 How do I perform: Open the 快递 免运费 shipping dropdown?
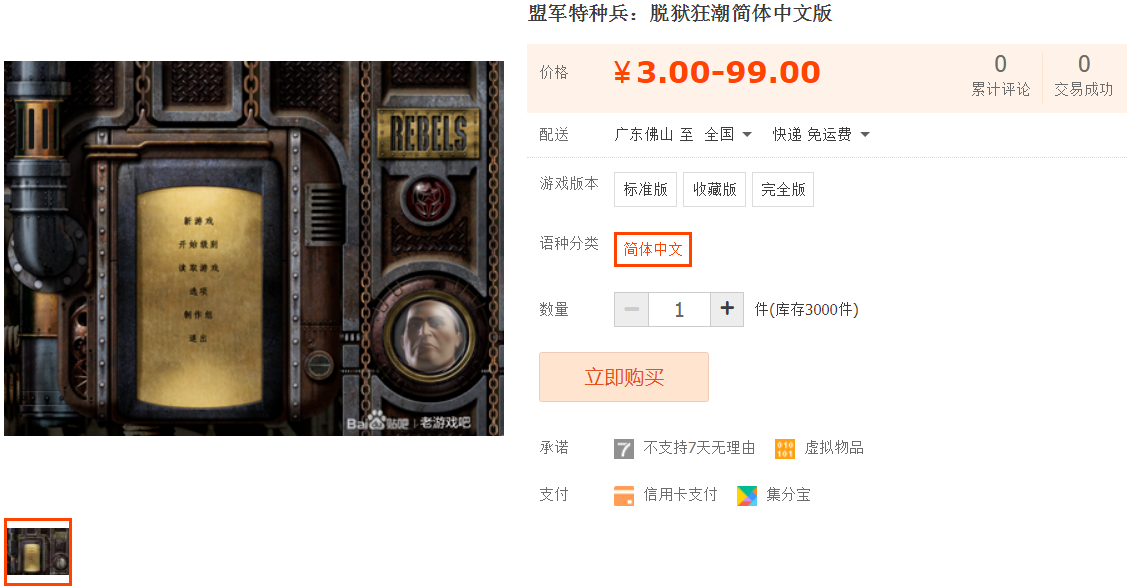pos(821,134)
